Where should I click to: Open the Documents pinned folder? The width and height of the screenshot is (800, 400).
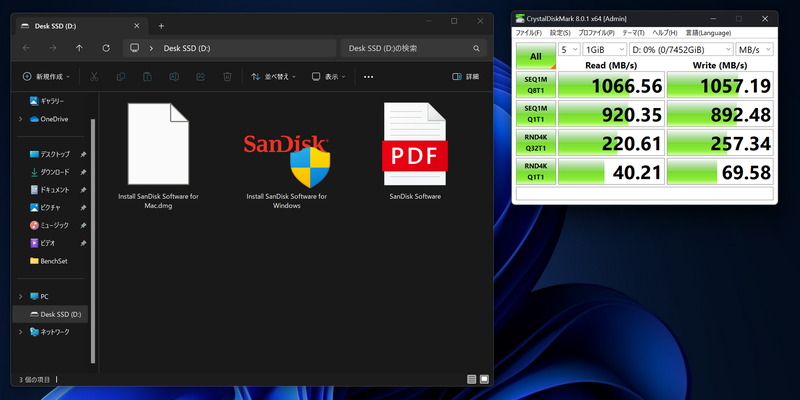click(x=49, y=190)
